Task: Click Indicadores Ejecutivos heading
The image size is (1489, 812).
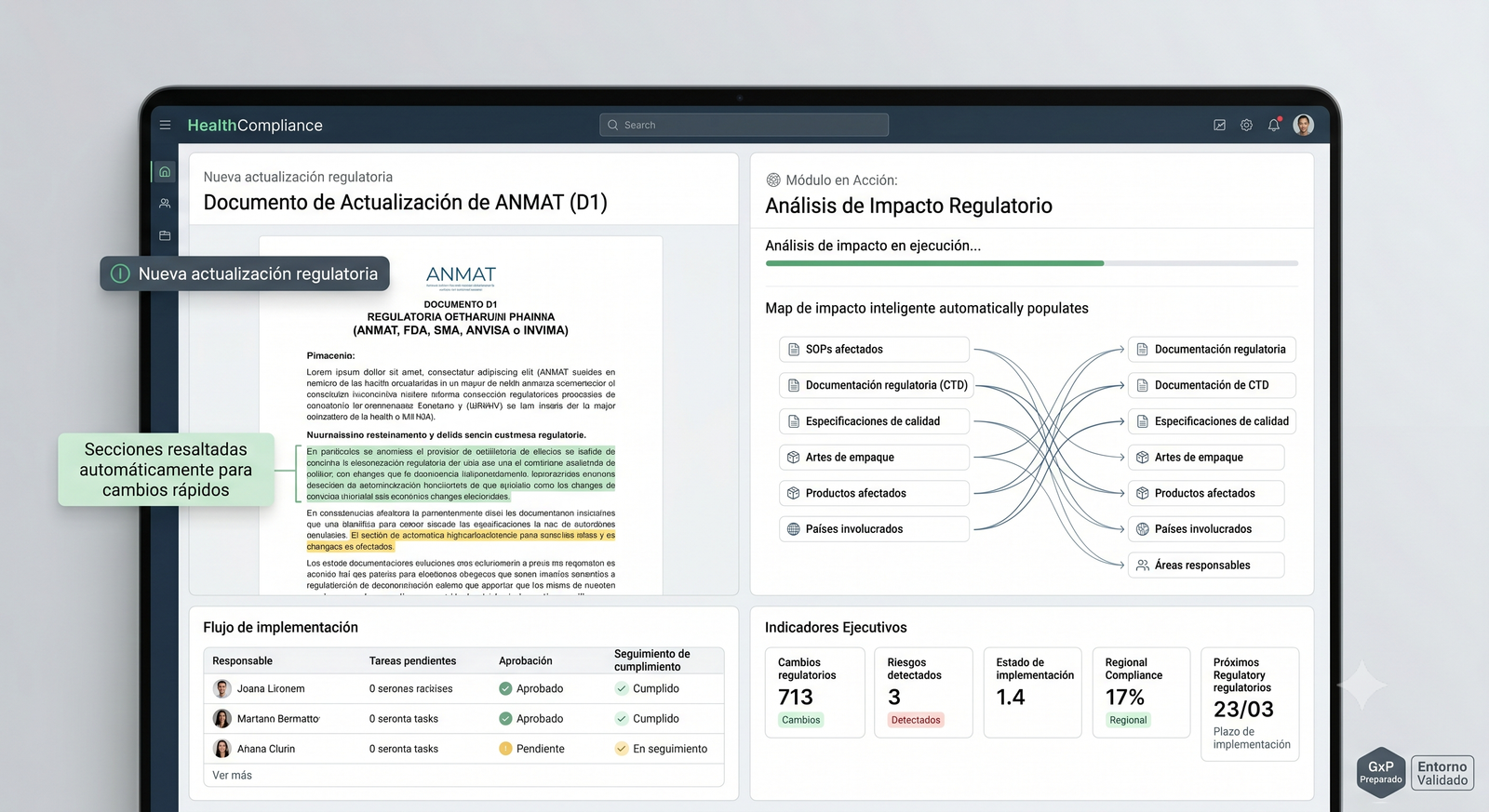Action: pos(836,628)
